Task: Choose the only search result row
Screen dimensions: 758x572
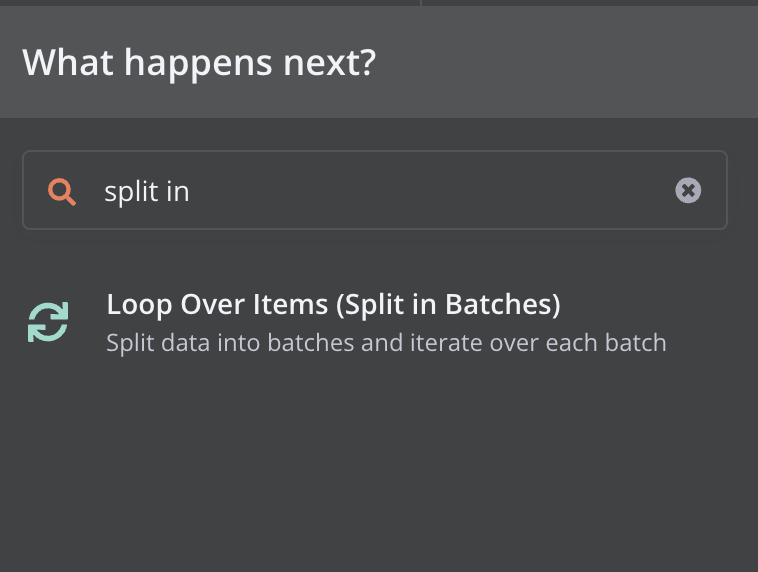Action: [379, 323]
